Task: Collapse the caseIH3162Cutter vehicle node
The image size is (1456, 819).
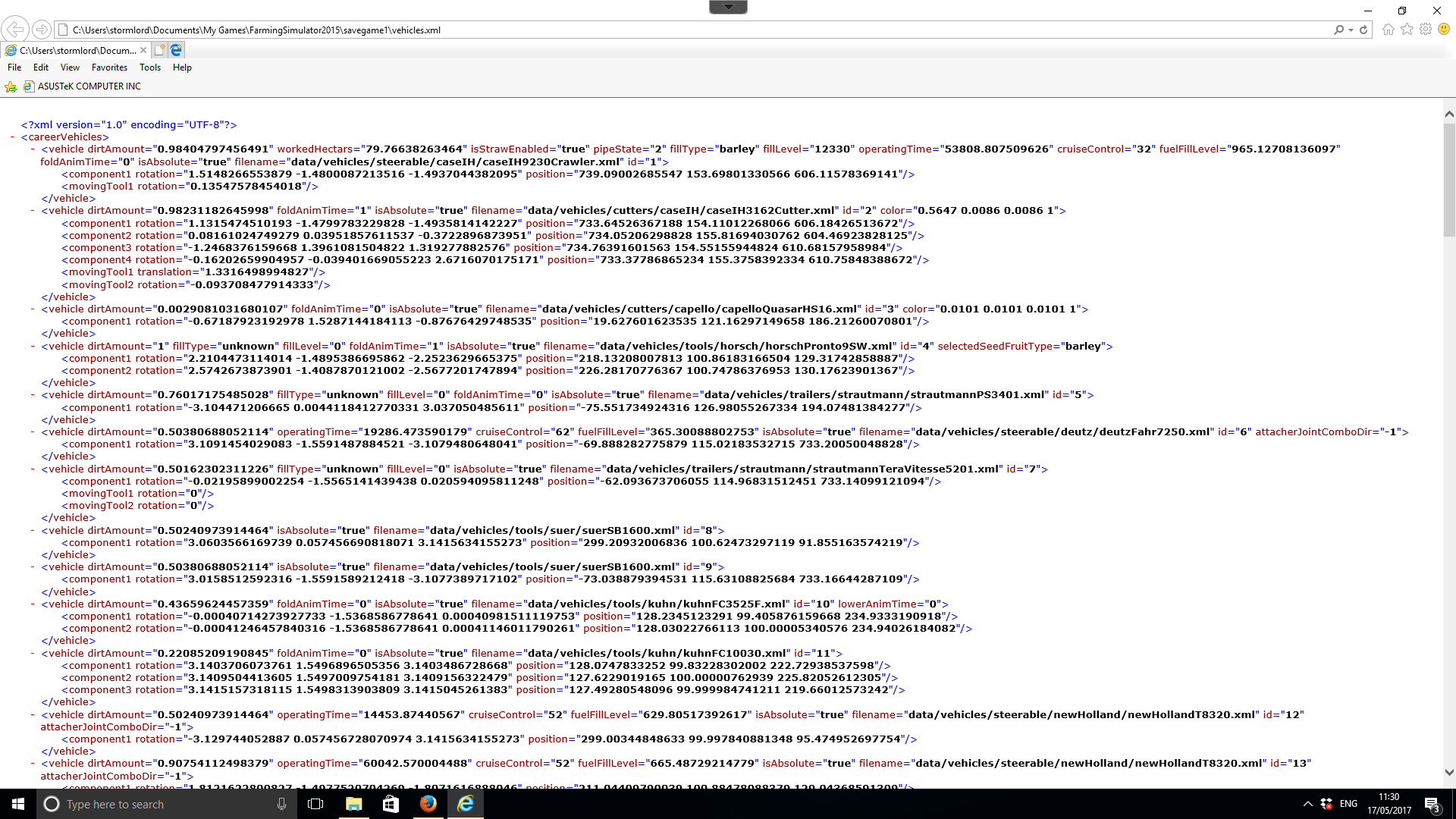Action: click(x=33, y=211)
